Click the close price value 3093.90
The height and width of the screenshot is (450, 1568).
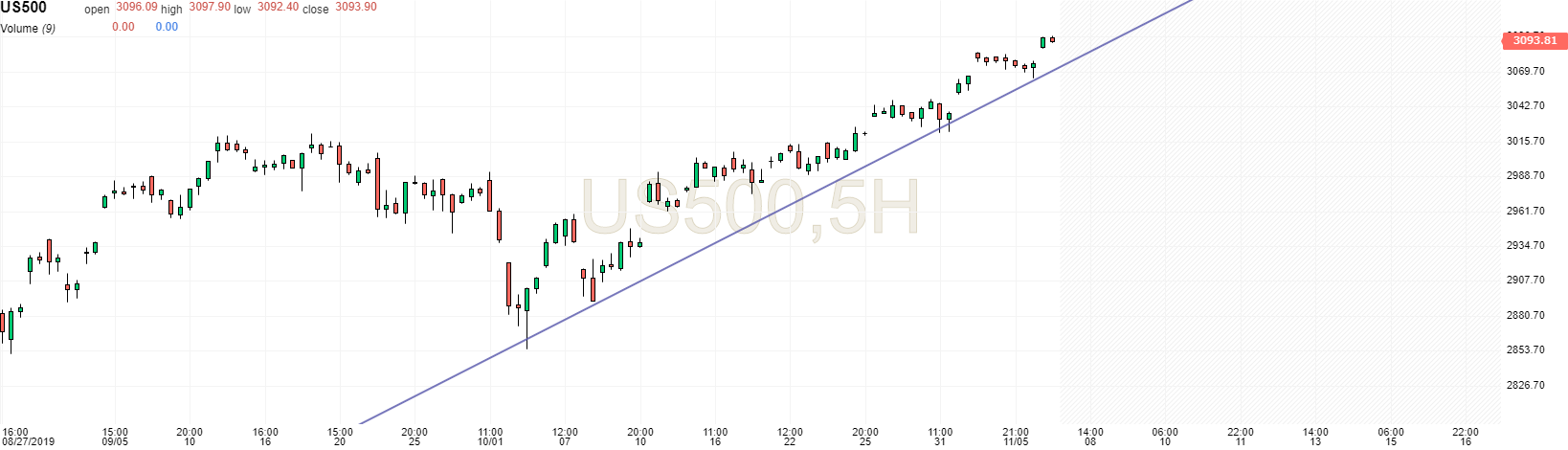pos(356,8)
